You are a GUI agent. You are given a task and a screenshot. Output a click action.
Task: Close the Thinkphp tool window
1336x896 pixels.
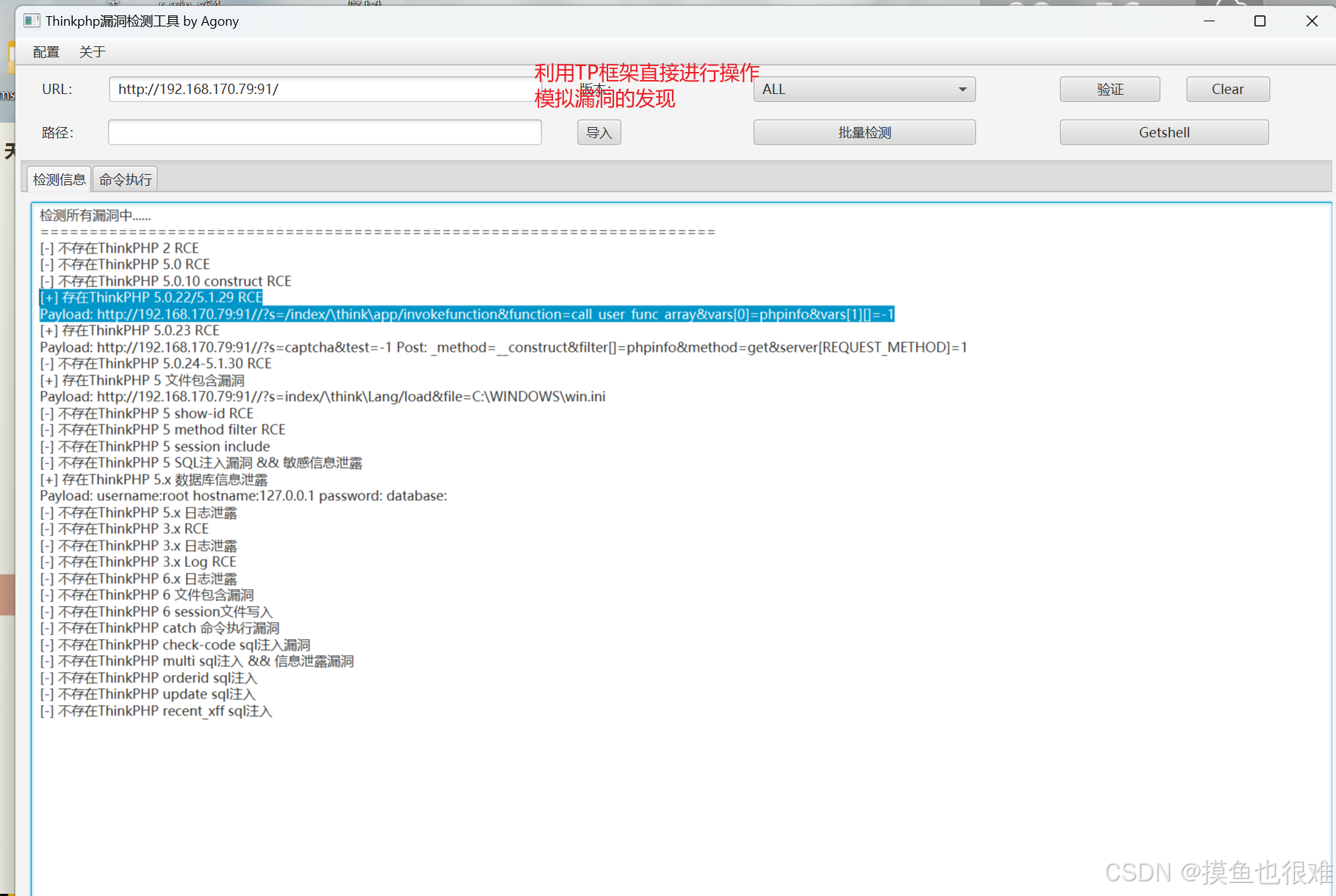click(1312, 21)
